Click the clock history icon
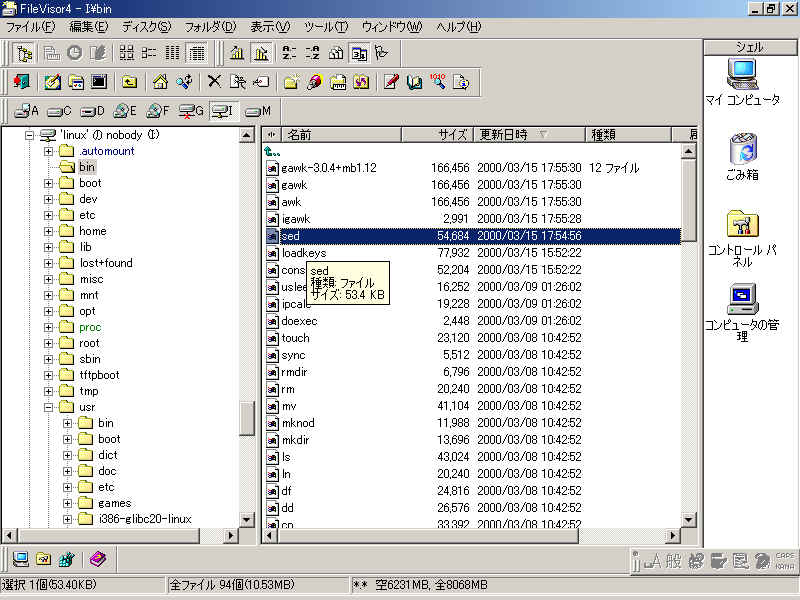 74,53
